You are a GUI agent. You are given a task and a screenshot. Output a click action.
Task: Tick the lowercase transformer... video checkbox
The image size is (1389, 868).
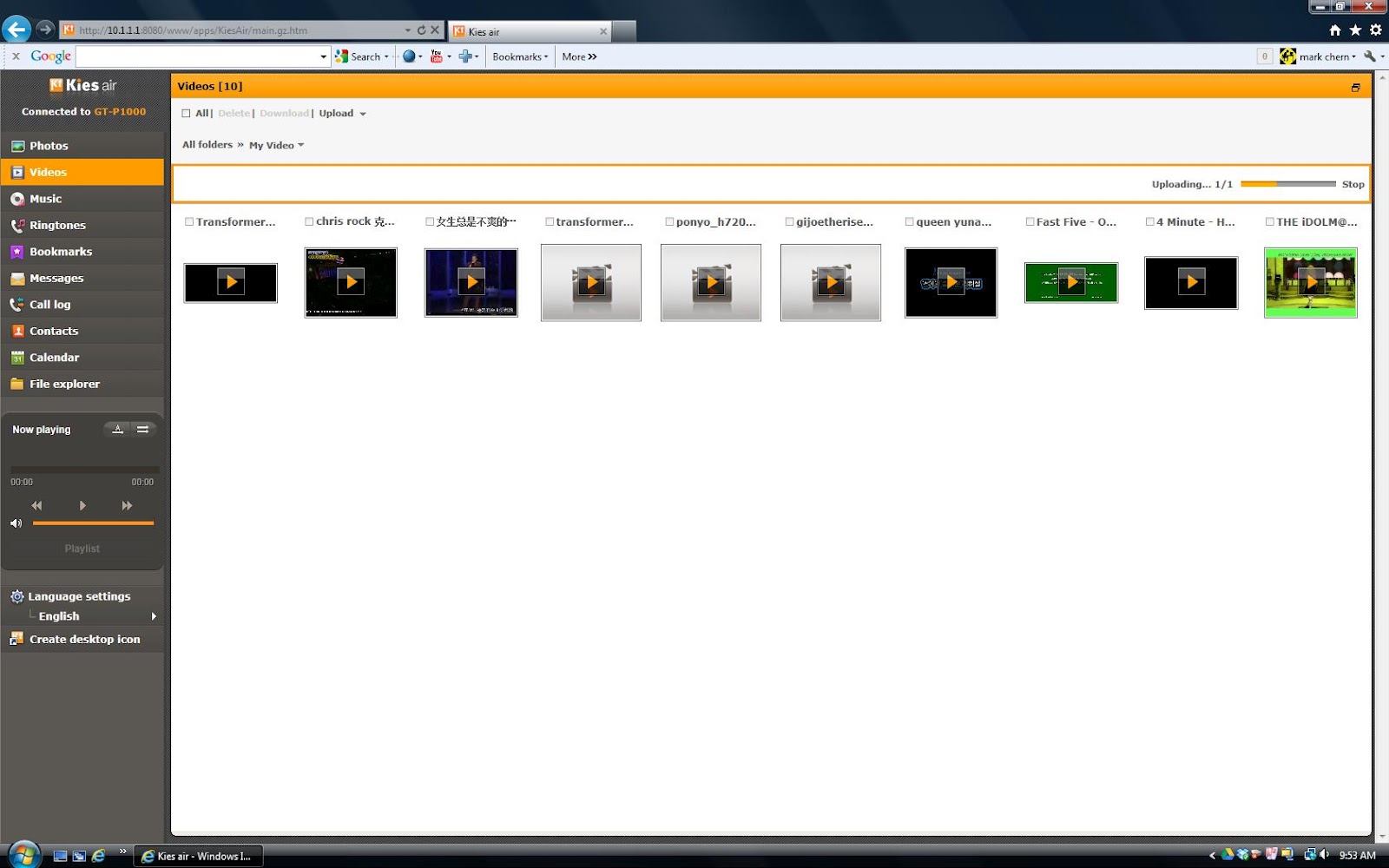click(550, 222)
